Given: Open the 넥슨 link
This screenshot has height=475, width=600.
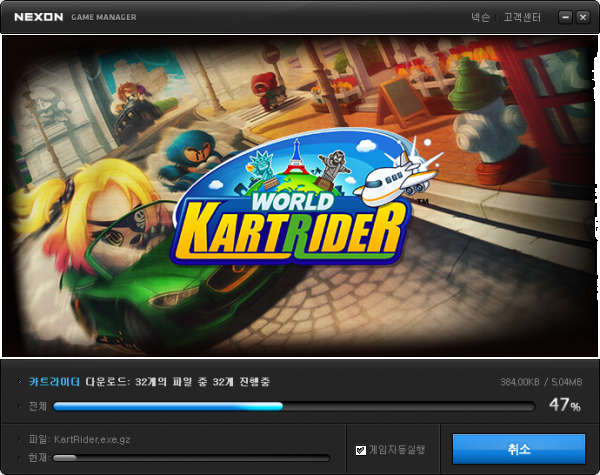Looking at the screenshot, I should coord(480,17).
